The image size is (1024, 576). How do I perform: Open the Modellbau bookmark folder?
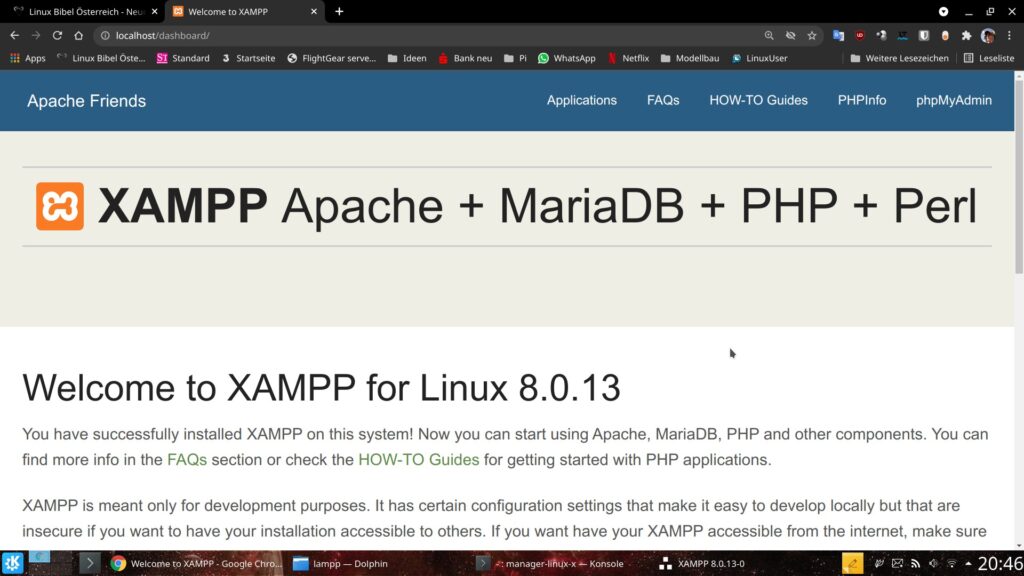point(690,58)
